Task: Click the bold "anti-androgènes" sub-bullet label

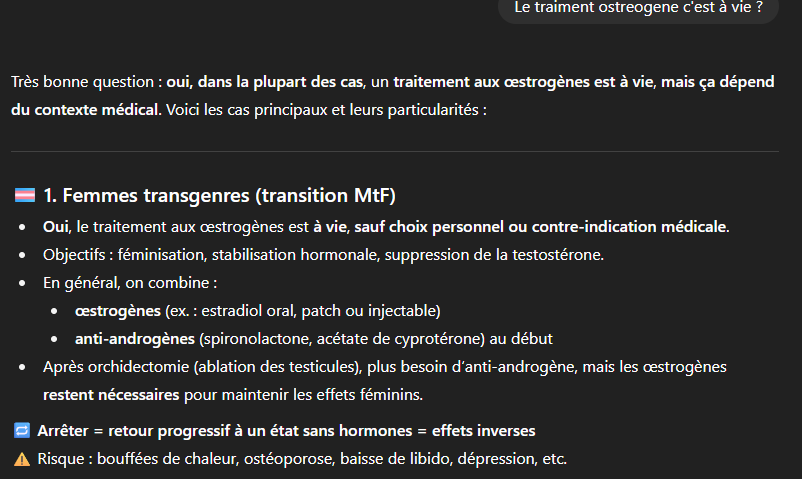Action: pyautogui.click(x=135, y=339)
